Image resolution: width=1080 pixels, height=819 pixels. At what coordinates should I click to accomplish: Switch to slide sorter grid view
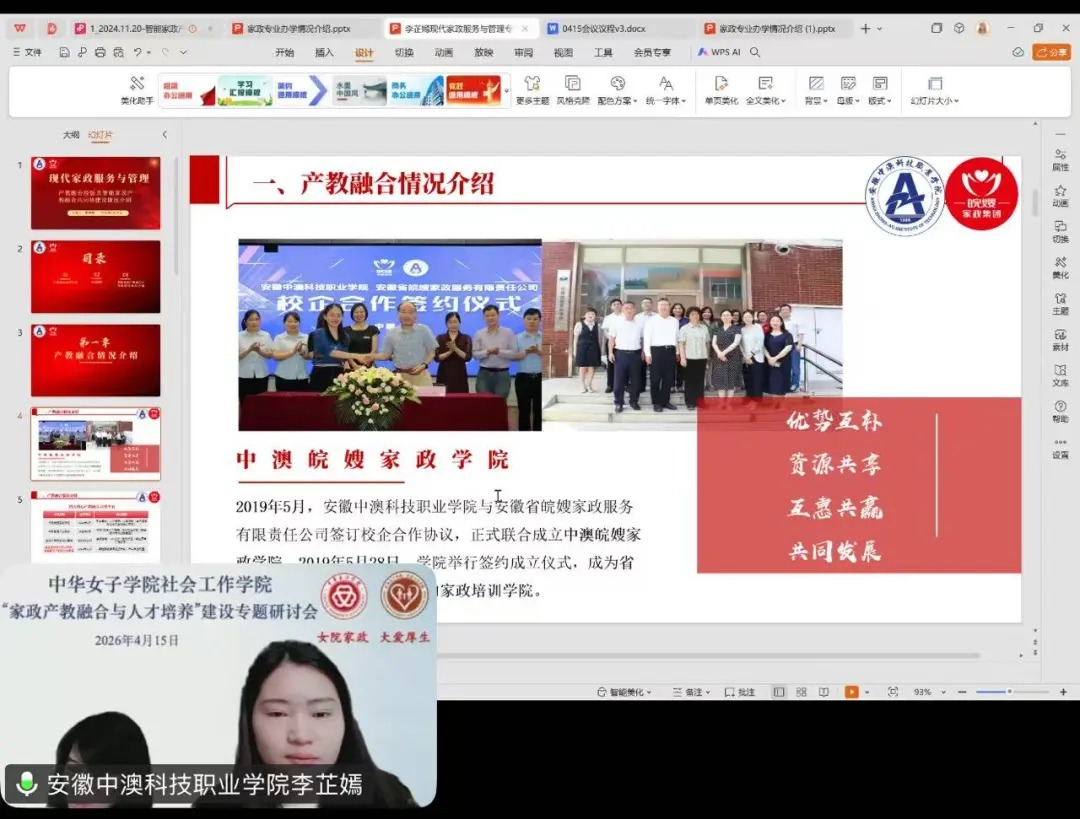point(801,692)
